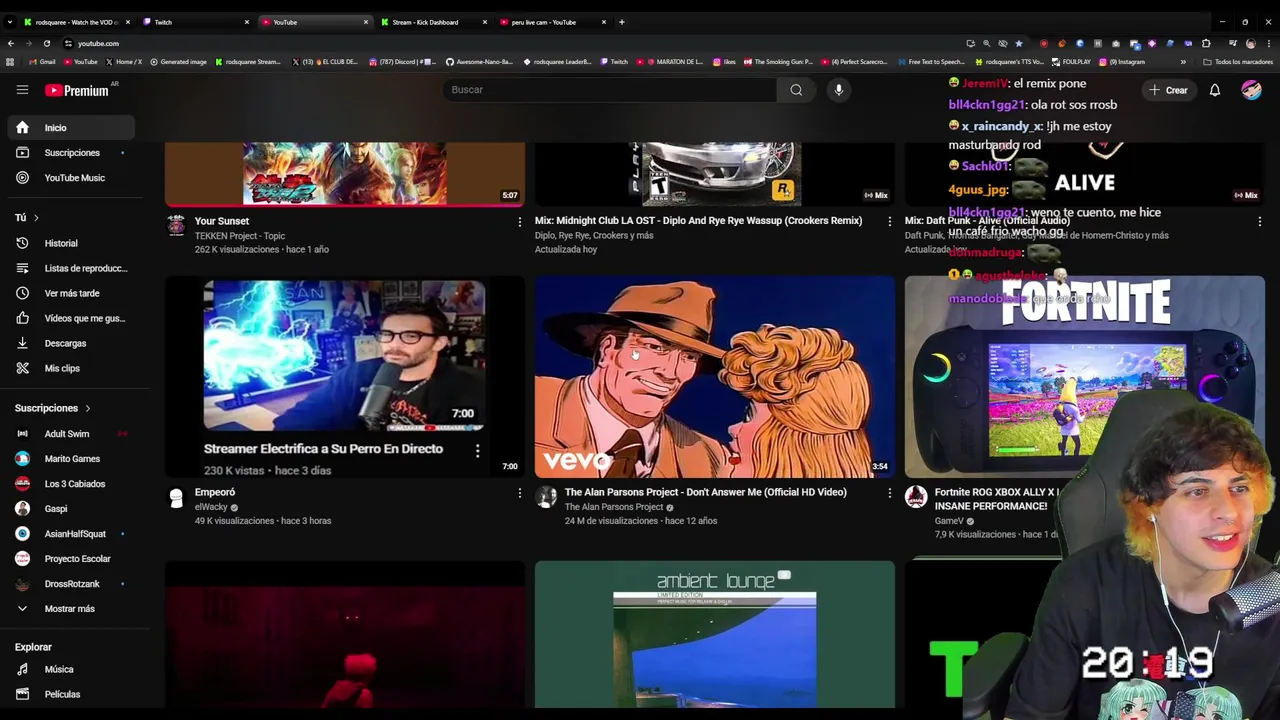Screen dimensions: 1280x720
Task: Click the YouTube Premium logo
Action: tap(77, 90)
